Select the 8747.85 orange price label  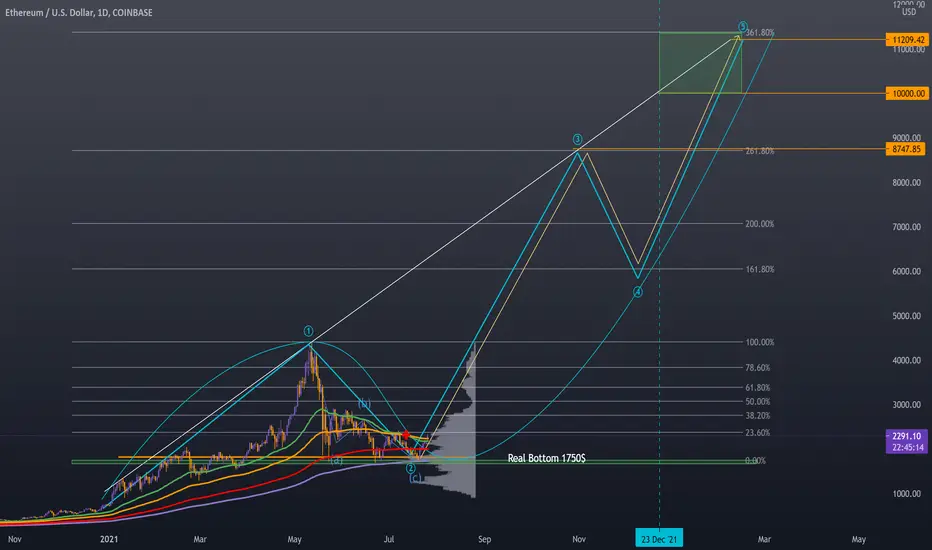[x=905, y=149]
